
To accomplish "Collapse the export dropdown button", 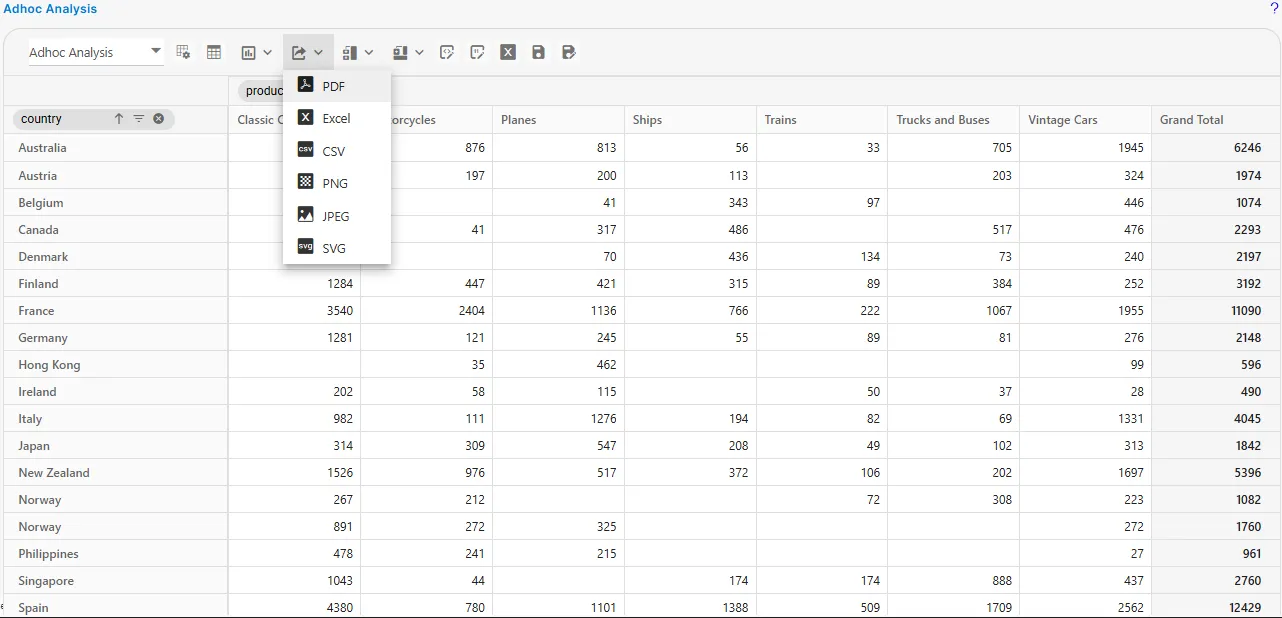I will [307, 52].
